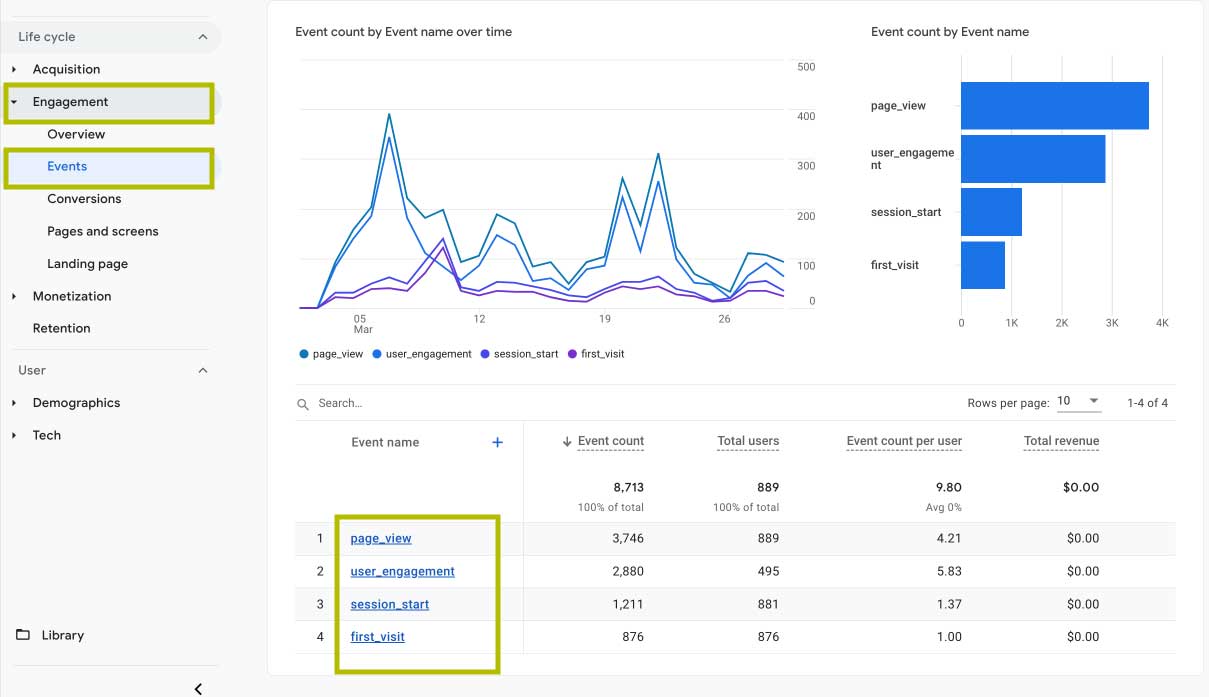
Task: Collapse the Life cycle section
Action: pyautogui.click(x=203, y=37)
